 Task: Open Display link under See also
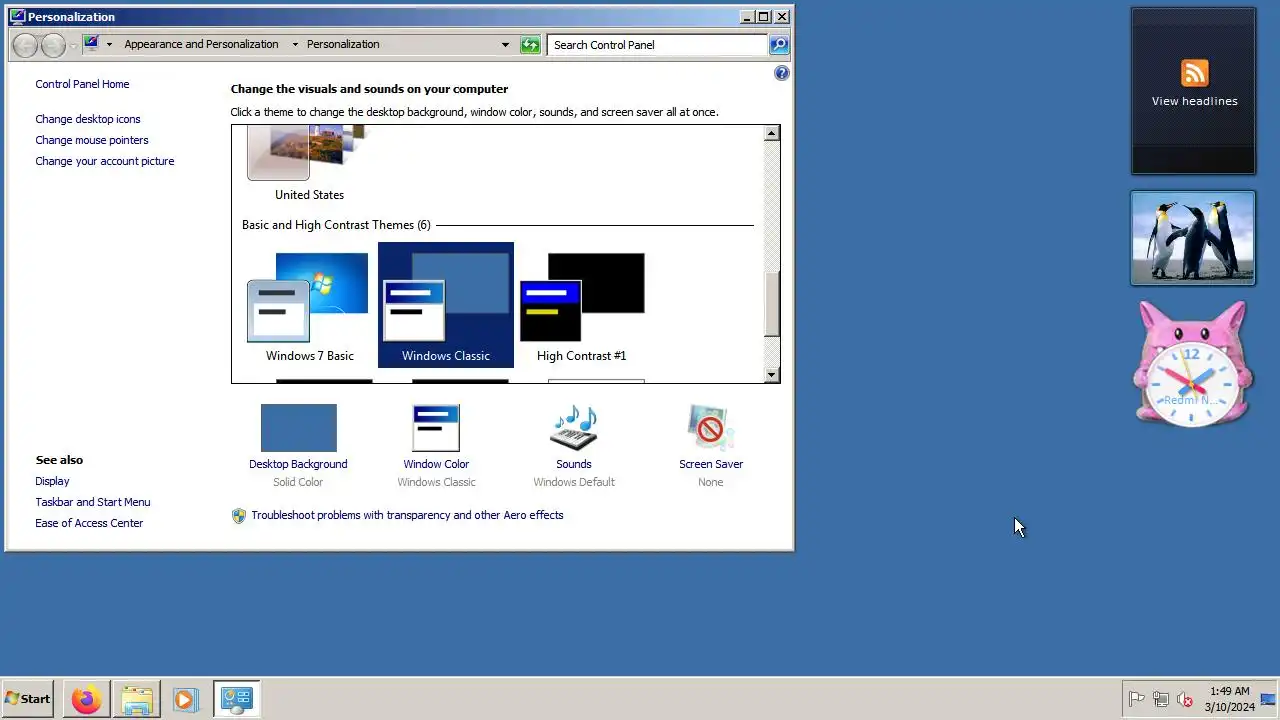tap(52, 481)
